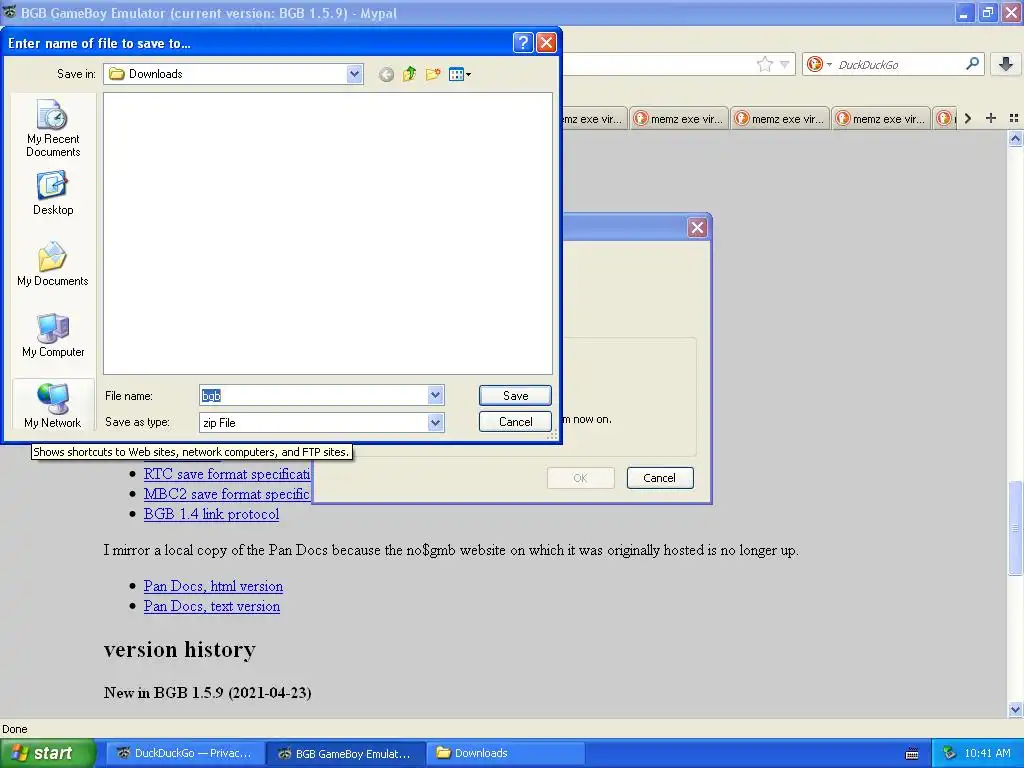Expand the Save in folder dropdown

pos(354,74)
